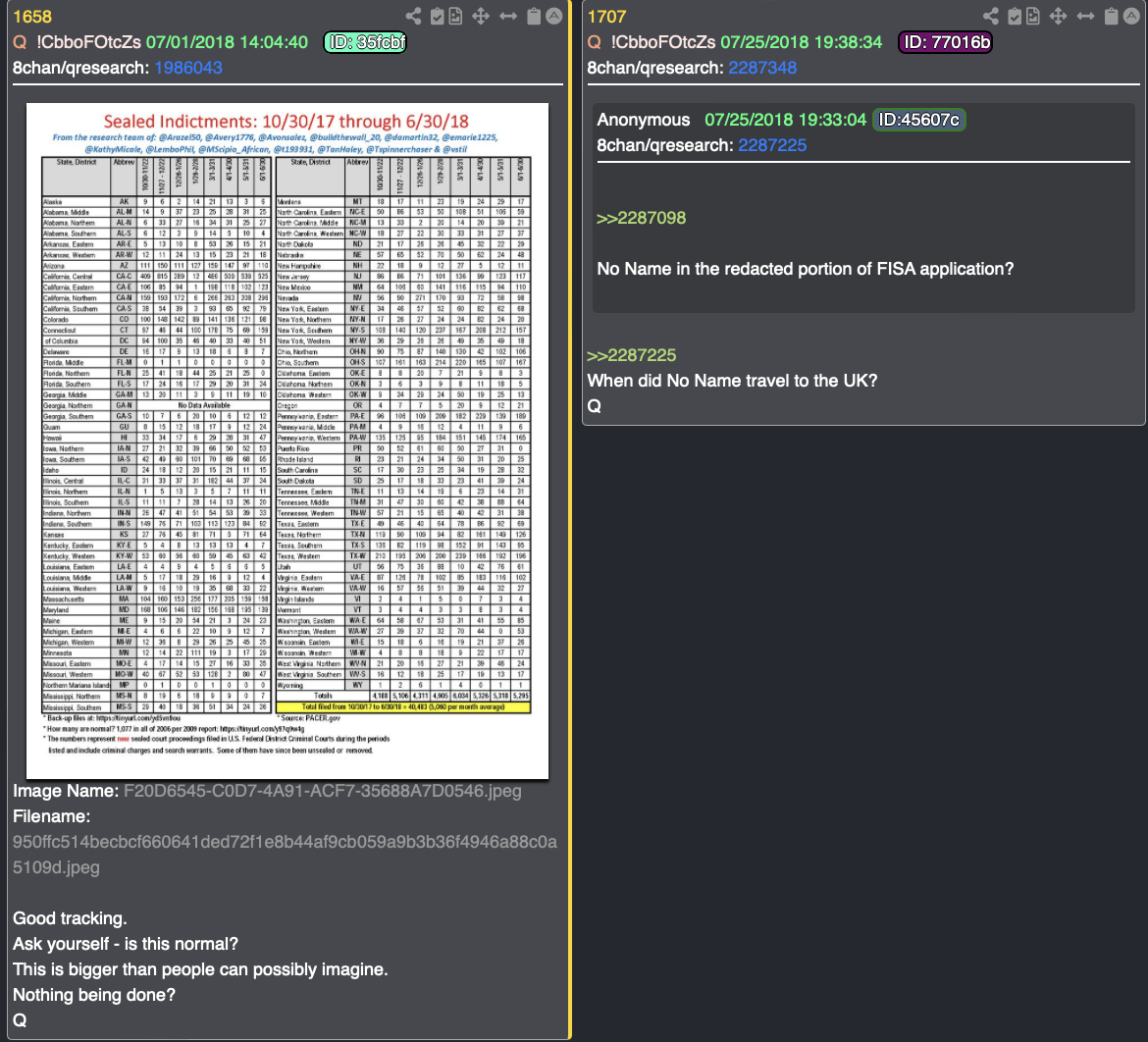The height and width of the screenshot is (1042, 1148).
Task: Click the horizontal expand arrows on post 1707
Action: (x=1086, y=16)
